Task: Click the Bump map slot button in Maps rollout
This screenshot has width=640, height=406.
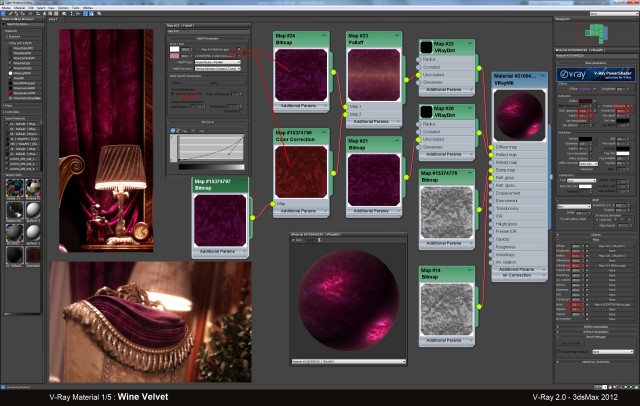Action: 612,304
